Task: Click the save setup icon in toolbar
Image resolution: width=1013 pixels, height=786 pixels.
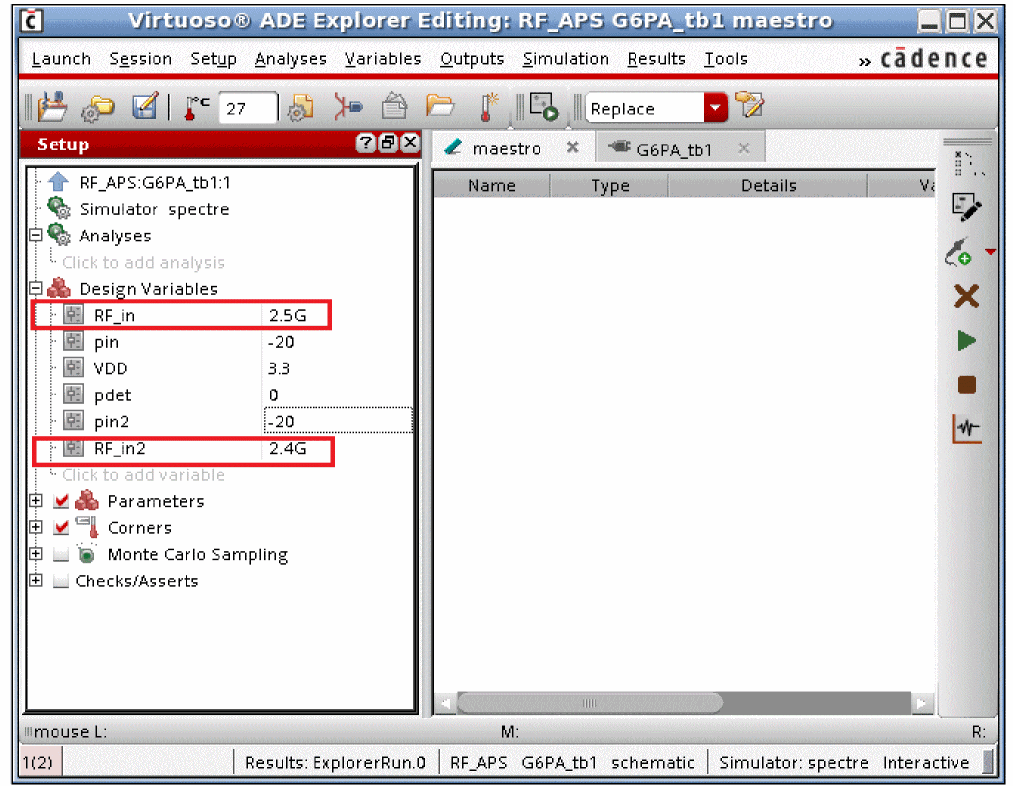Action: click(x=52, y=107)
